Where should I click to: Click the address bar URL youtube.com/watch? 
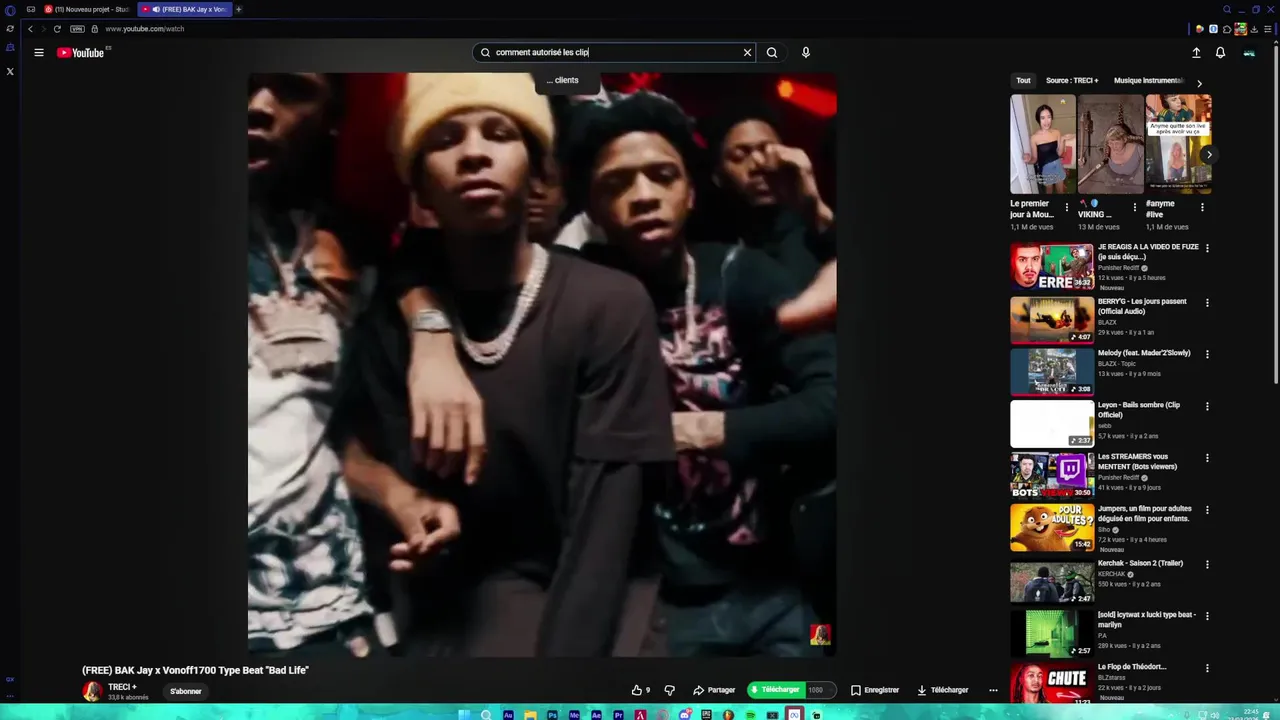pos(145,29)
